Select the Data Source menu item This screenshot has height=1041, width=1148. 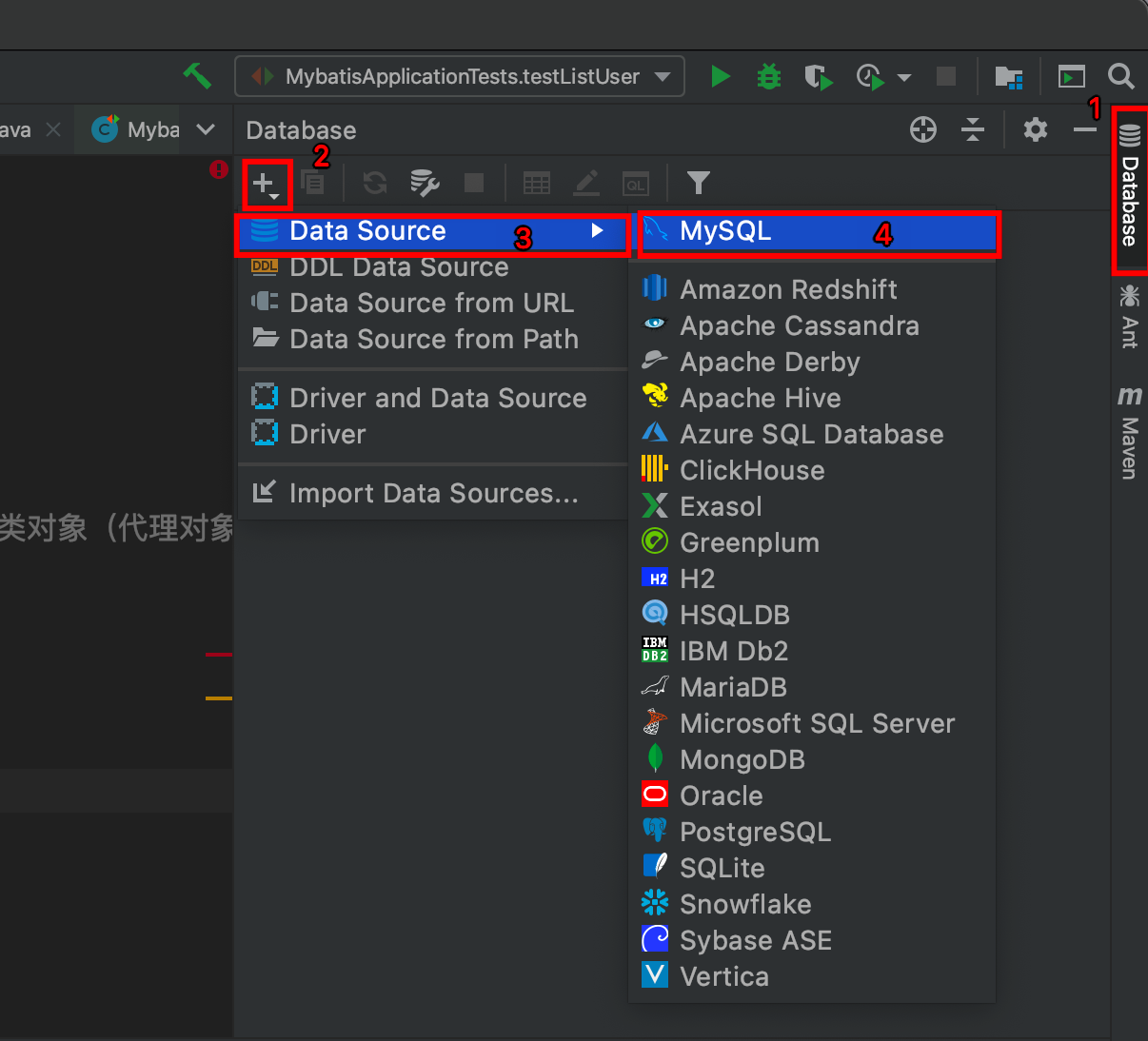[x=433, y=231]
